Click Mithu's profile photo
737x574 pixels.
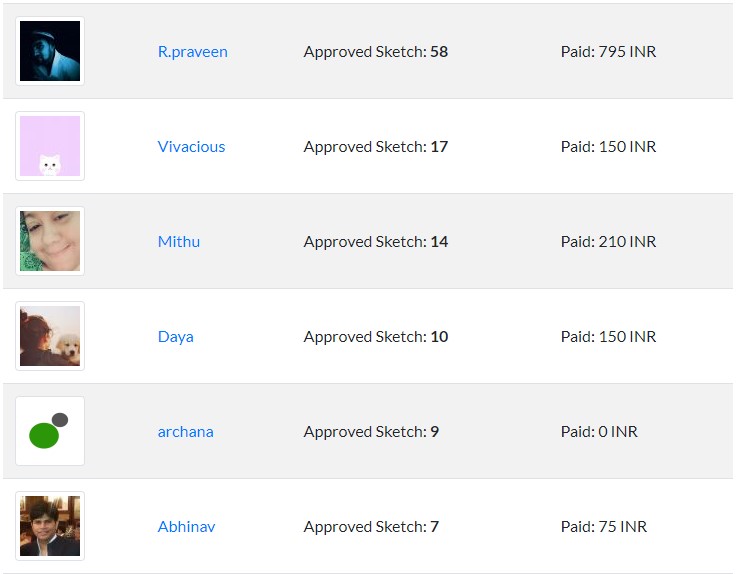point(50,241)
